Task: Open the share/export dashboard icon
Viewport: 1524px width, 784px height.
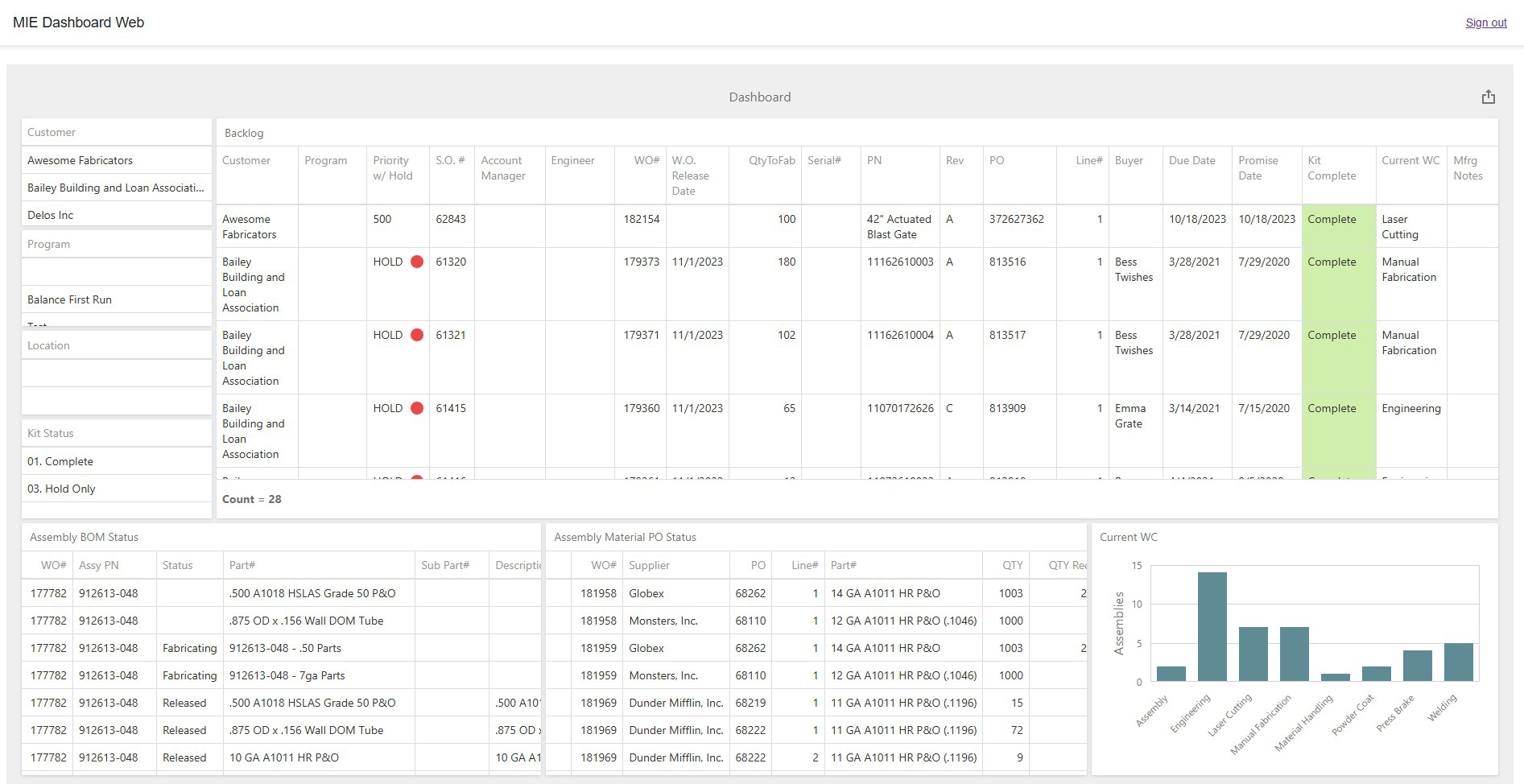Action: pos(1488,96)
